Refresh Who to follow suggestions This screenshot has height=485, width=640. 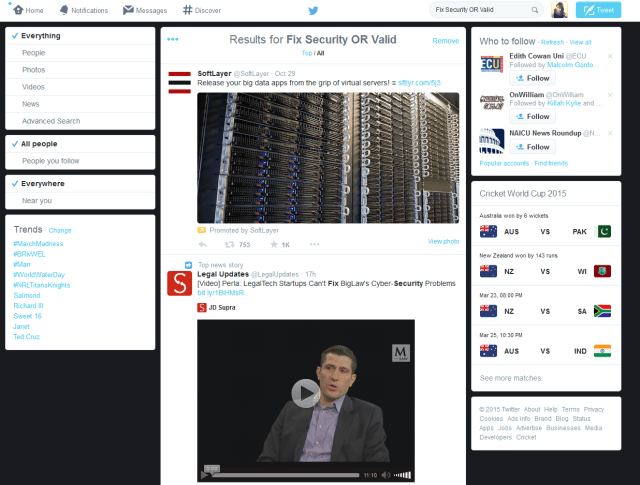(552, 42)
